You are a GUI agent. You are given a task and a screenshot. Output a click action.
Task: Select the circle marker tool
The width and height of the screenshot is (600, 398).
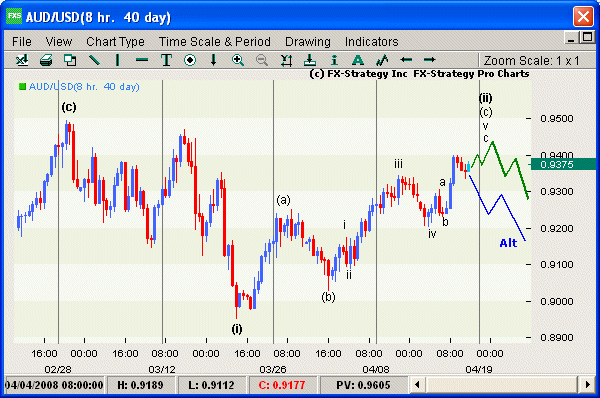190,60
